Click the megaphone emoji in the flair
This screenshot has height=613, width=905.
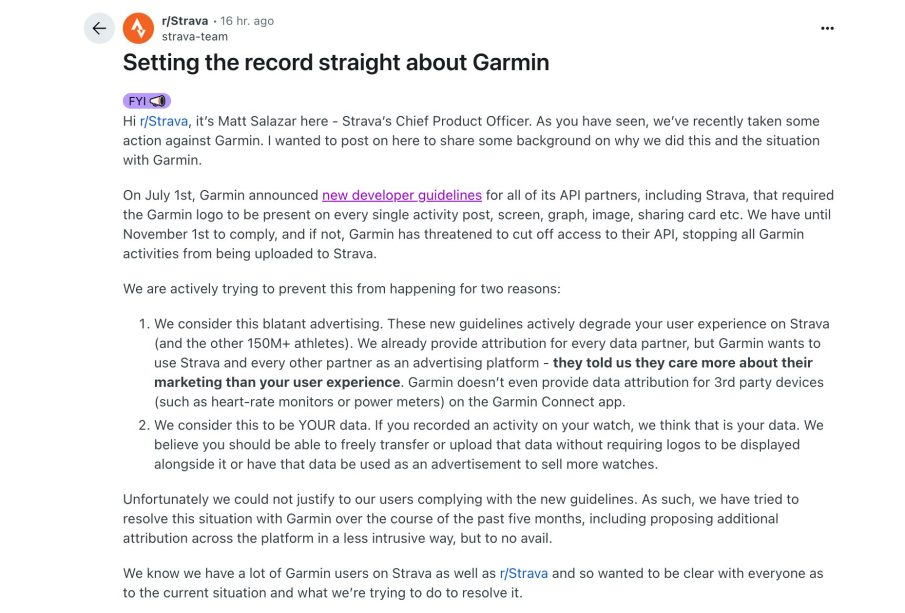tap(160, 101)
